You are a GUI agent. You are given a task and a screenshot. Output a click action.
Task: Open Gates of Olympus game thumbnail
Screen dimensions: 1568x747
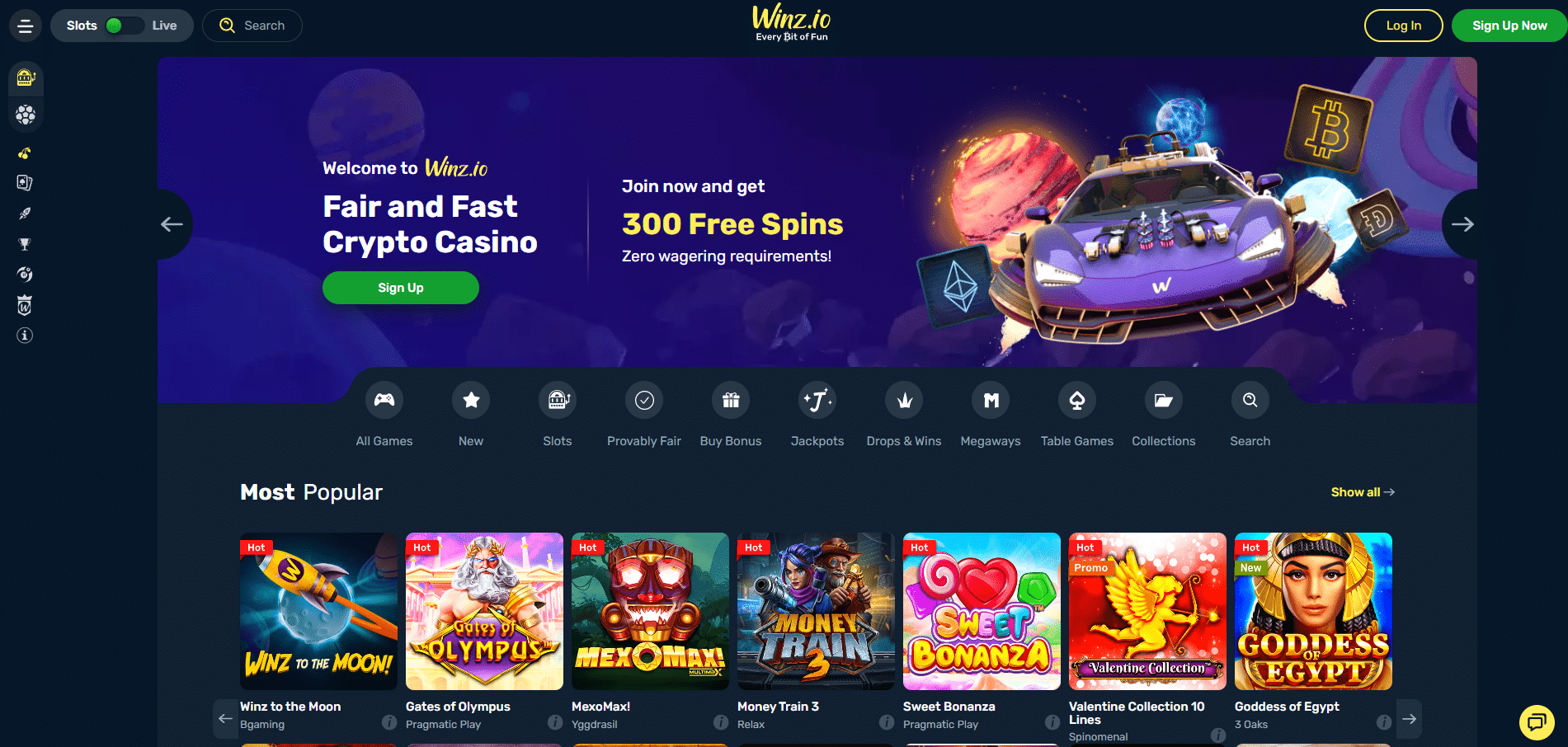tap(484, 611)
